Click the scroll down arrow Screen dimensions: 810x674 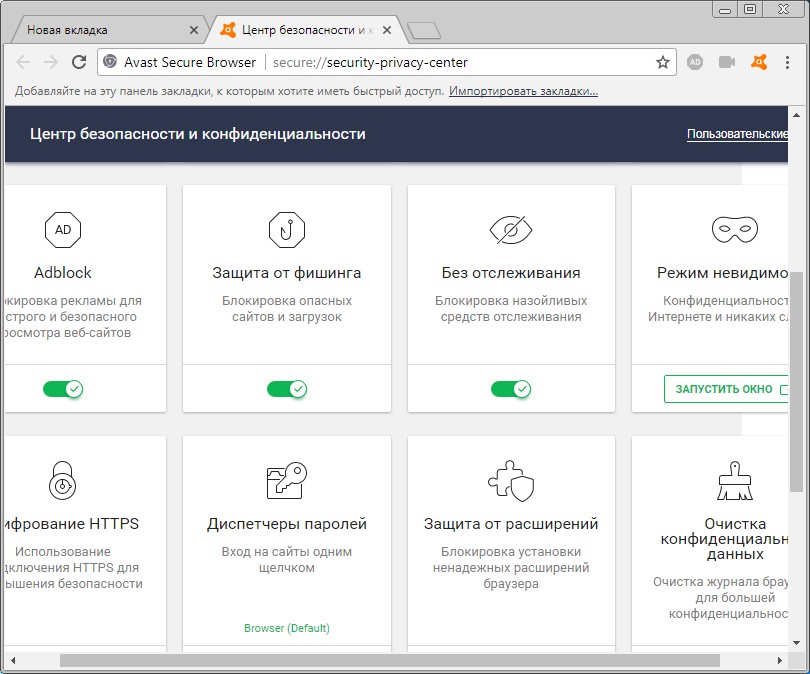tap(796, 643)
